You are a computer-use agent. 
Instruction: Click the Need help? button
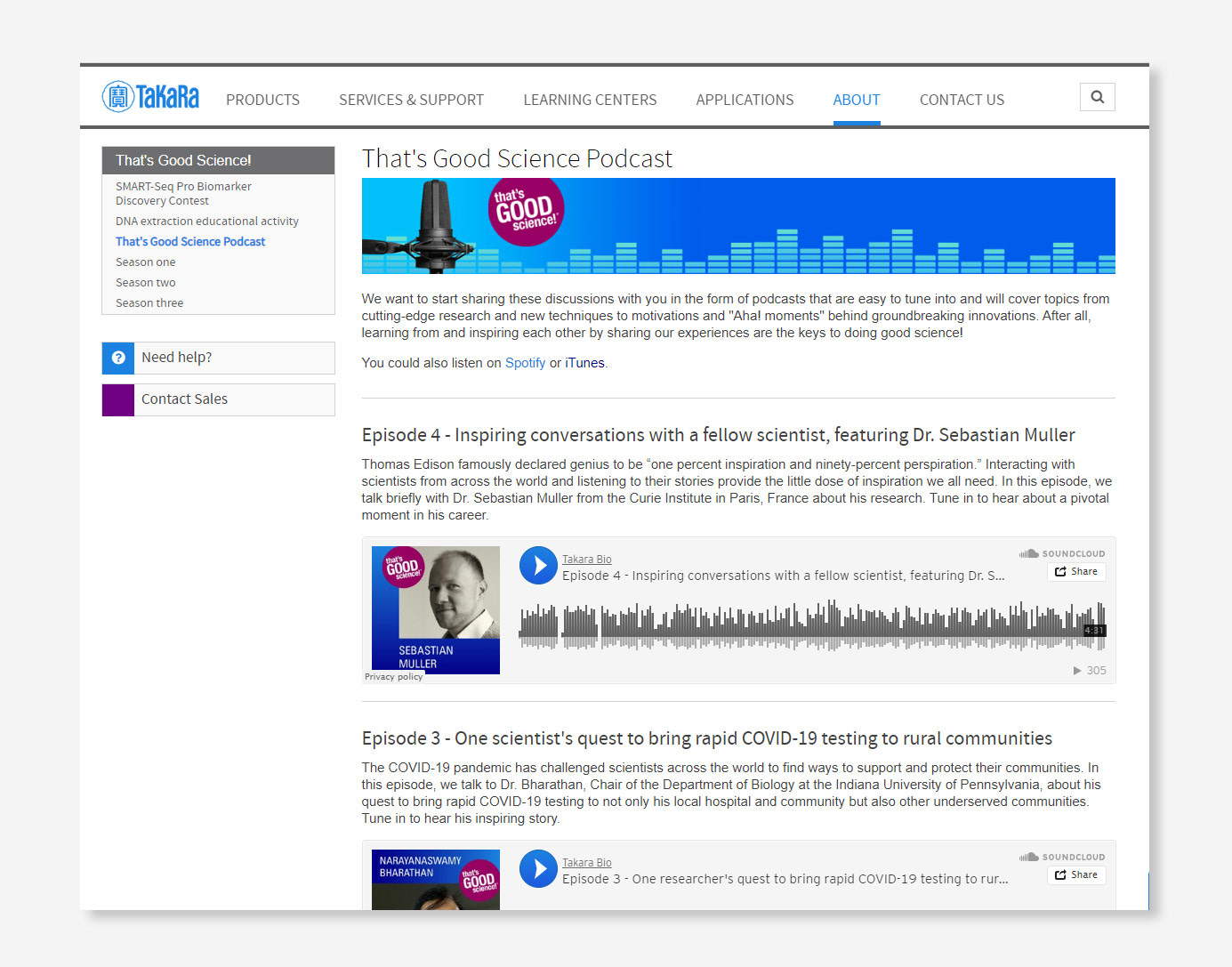(x=218, y=358)
